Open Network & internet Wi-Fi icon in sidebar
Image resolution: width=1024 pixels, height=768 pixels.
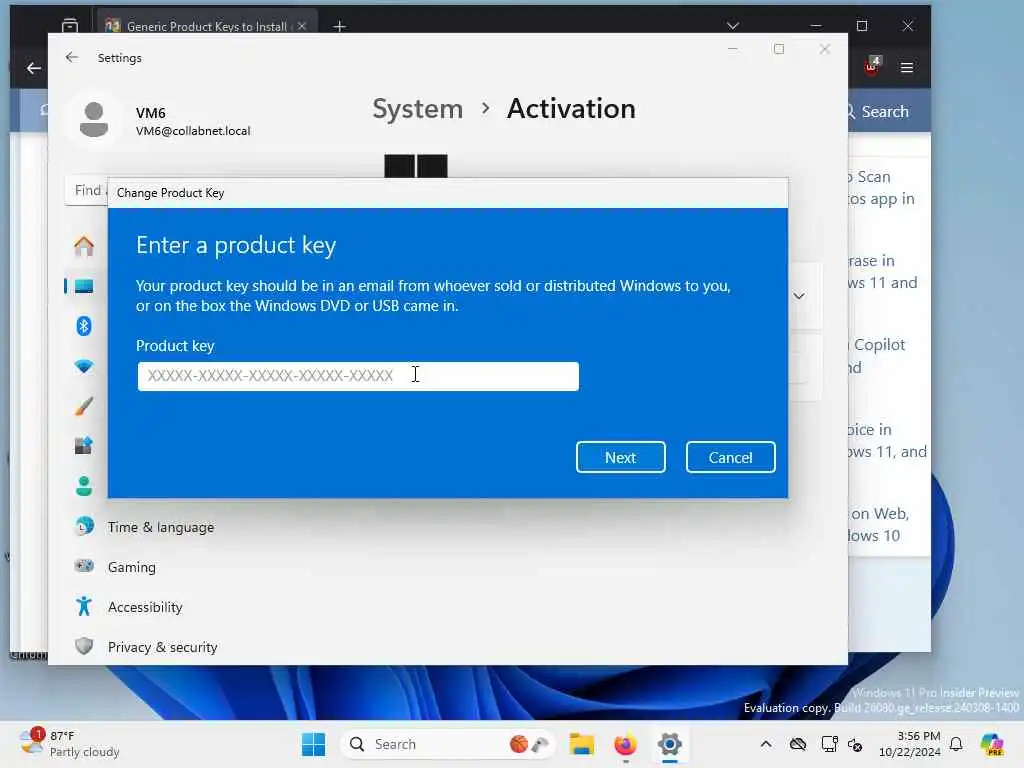84,366
